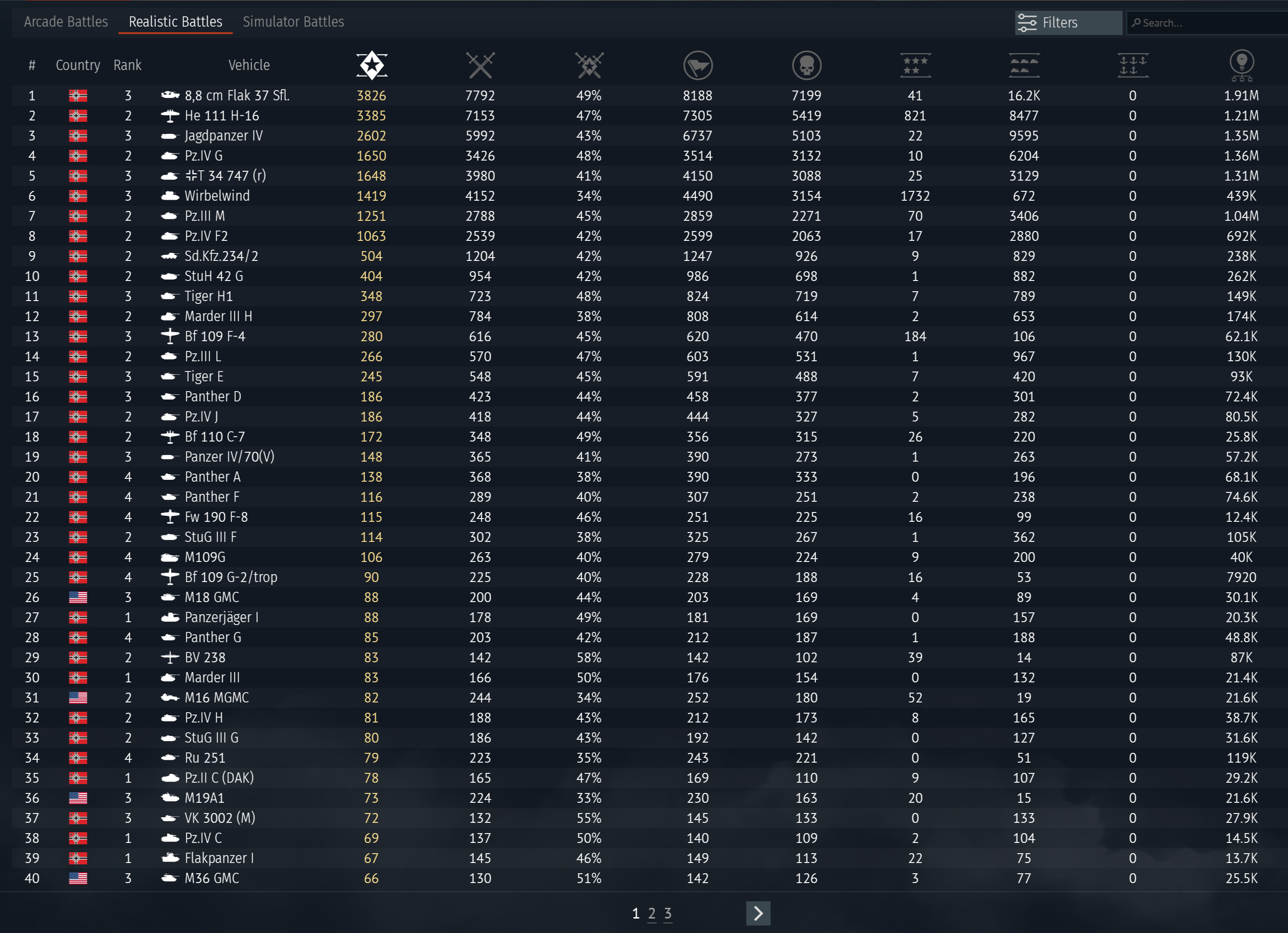Switch to Arcade Battles tab

66,21
